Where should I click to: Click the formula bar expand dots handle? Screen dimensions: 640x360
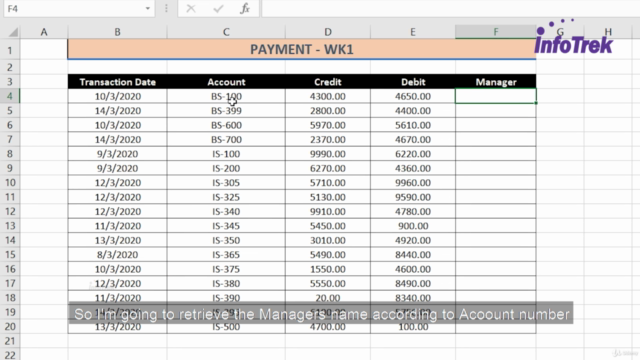166,9
